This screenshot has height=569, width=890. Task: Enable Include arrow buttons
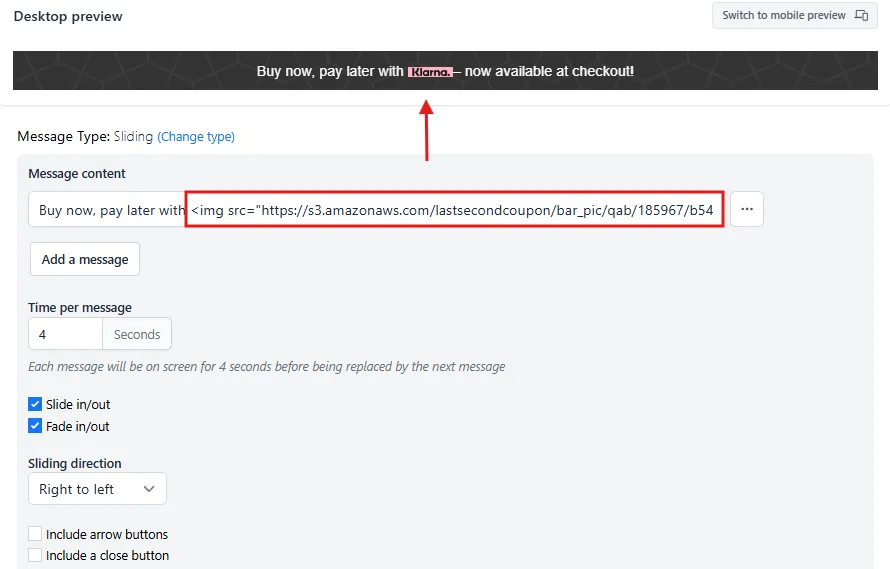click(35, 534)
